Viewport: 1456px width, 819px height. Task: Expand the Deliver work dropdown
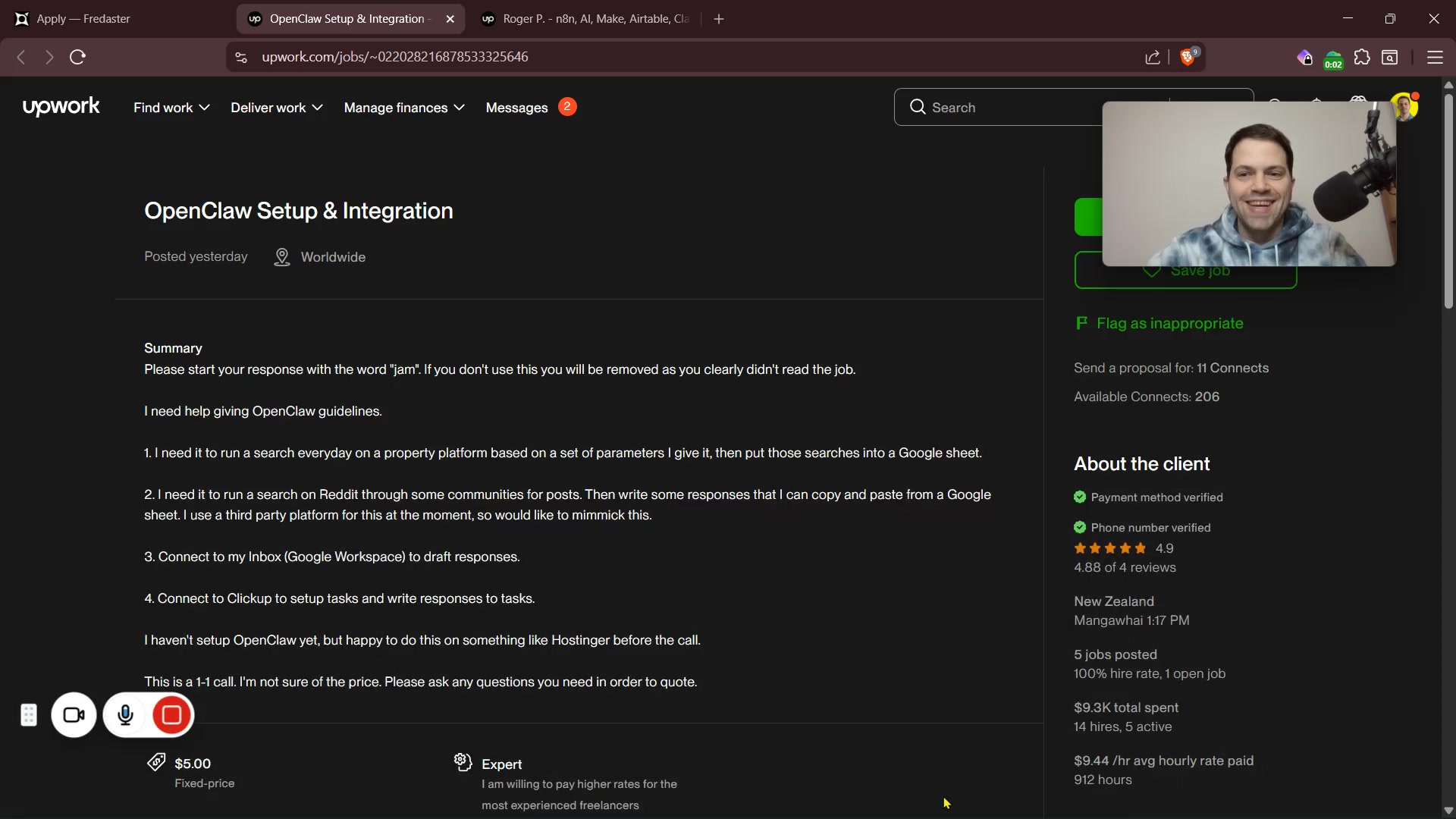[x=277, y=108]
